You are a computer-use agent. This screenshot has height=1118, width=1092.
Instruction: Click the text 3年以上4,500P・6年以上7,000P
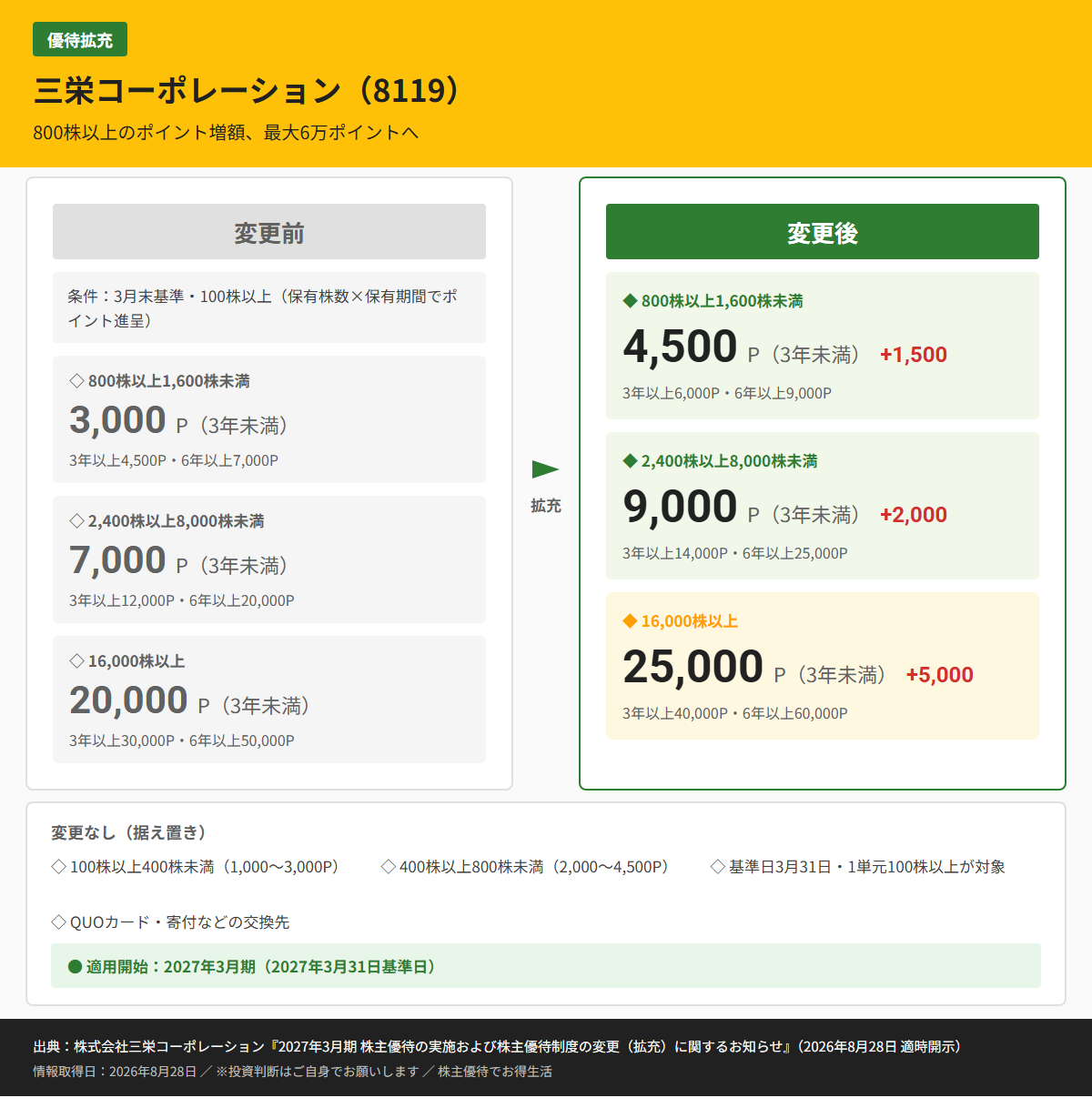click(x=174, y=460)
